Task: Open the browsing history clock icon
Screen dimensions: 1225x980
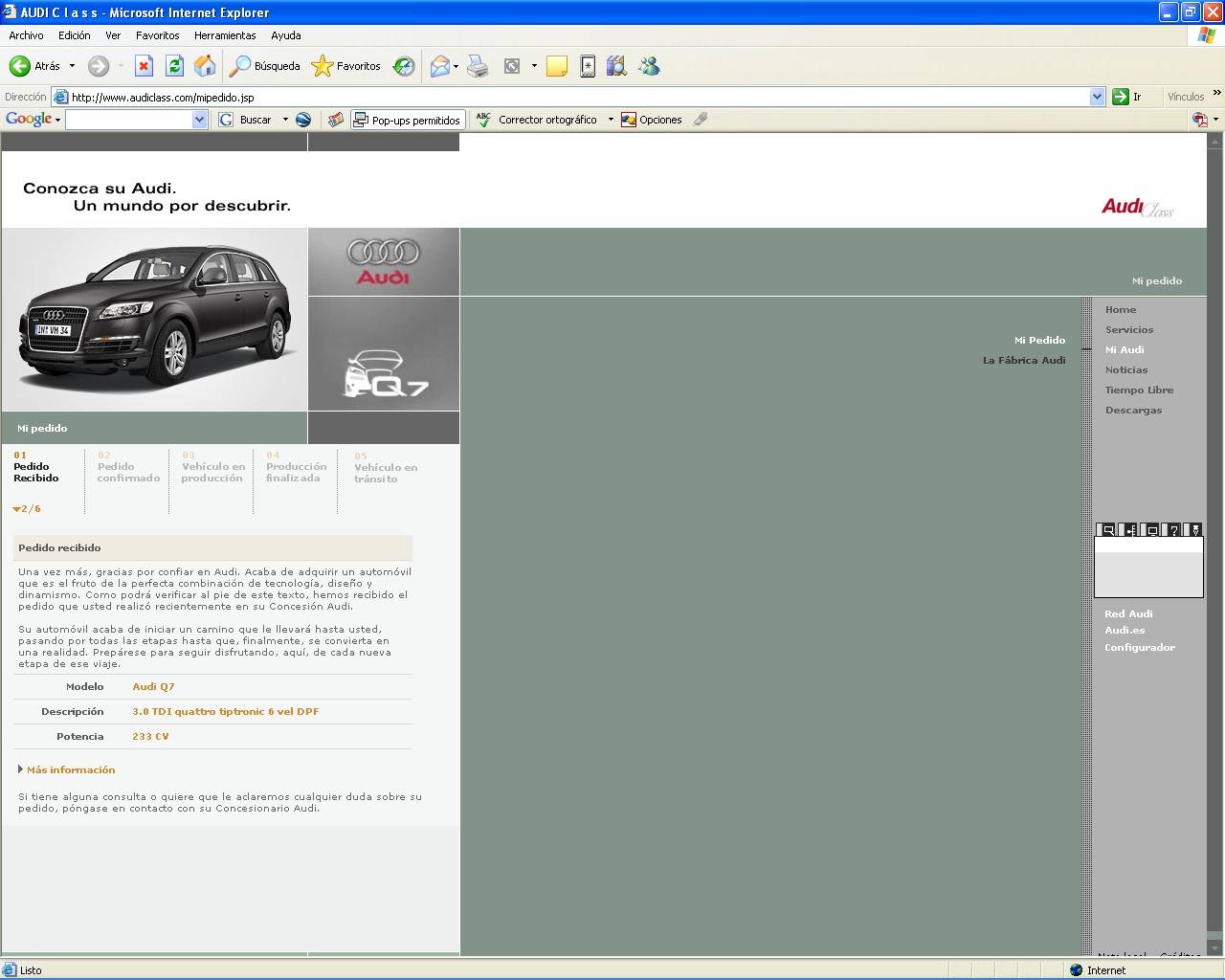Action: pyautogui.click(x=404, y=66)
